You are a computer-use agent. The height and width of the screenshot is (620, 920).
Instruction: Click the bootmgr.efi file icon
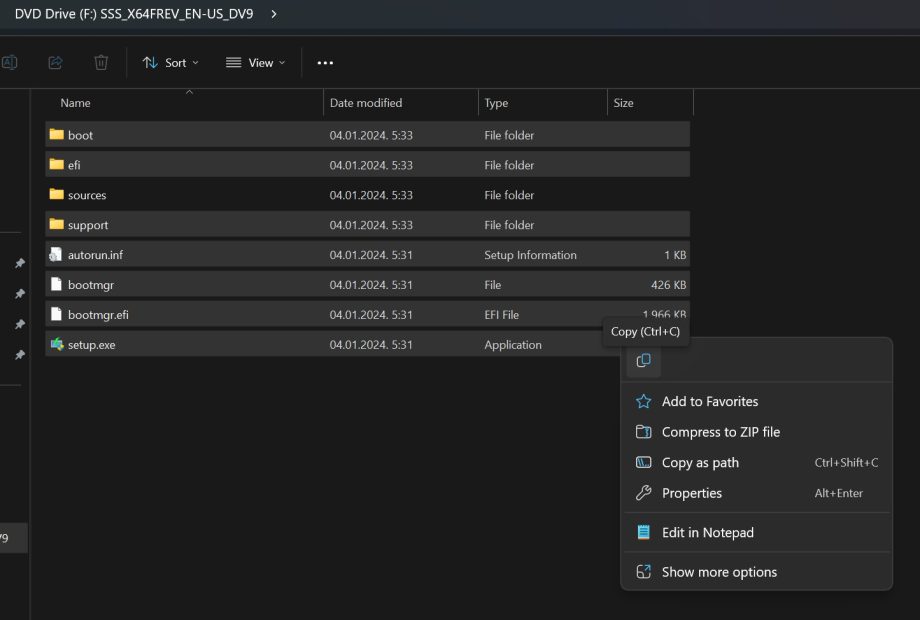click(57, 315)
